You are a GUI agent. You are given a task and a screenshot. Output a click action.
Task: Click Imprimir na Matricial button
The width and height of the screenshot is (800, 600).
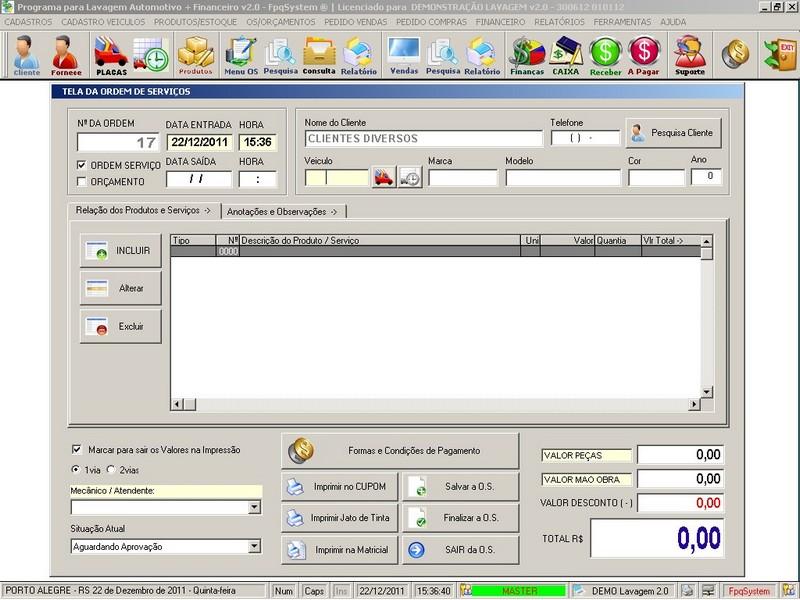pyautogui.click(x=339, y=550)
